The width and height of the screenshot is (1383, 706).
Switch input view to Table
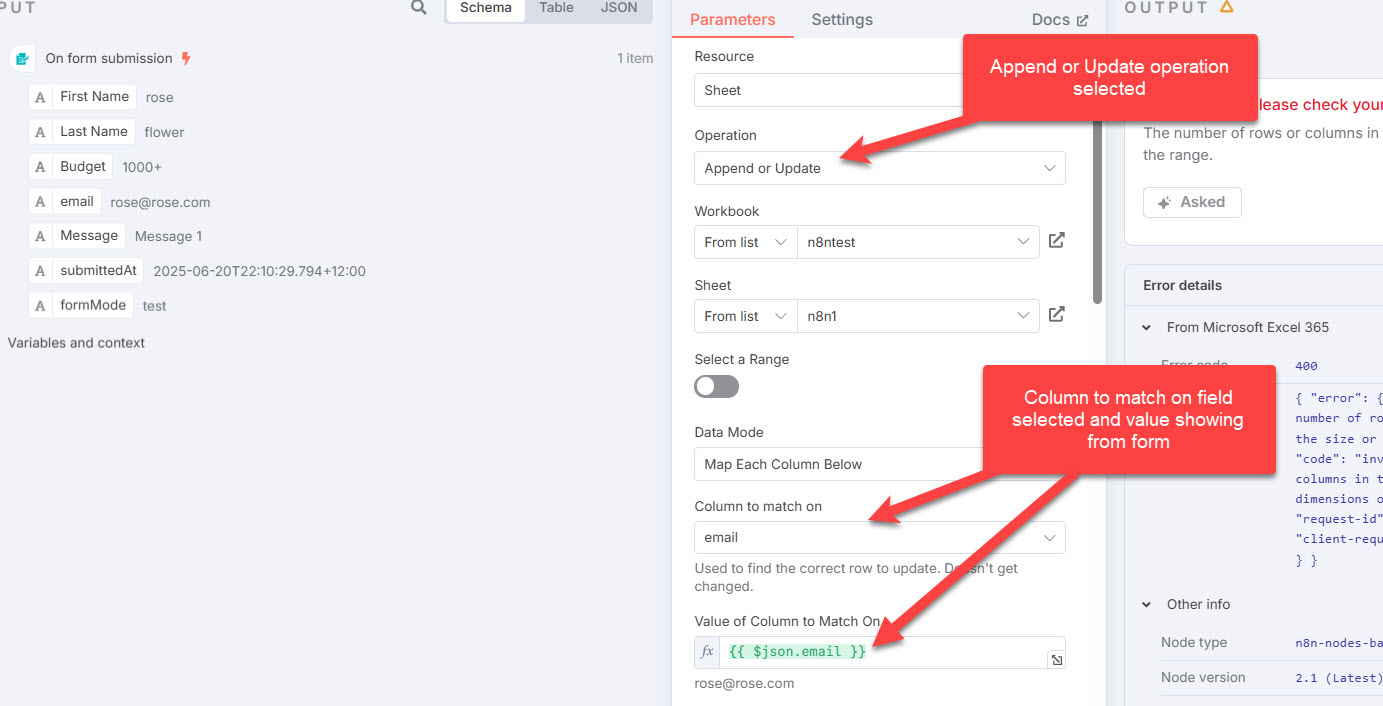[556, 8]
